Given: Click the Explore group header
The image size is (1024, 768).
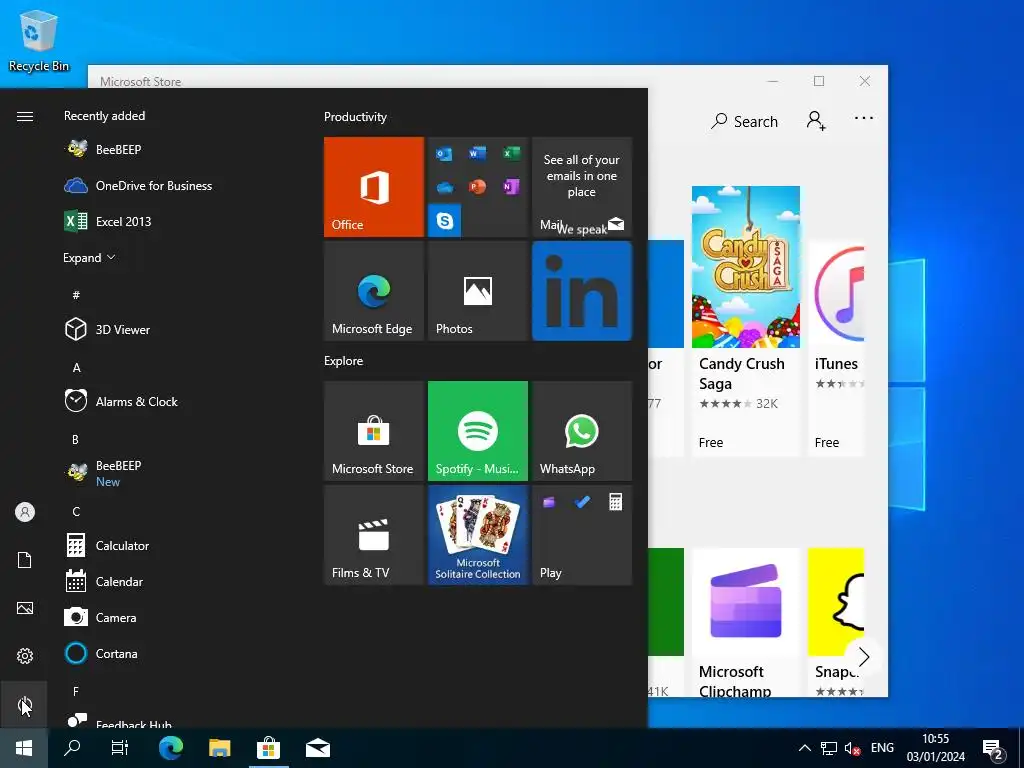Looking at the screenshot, I should point(344,360).
